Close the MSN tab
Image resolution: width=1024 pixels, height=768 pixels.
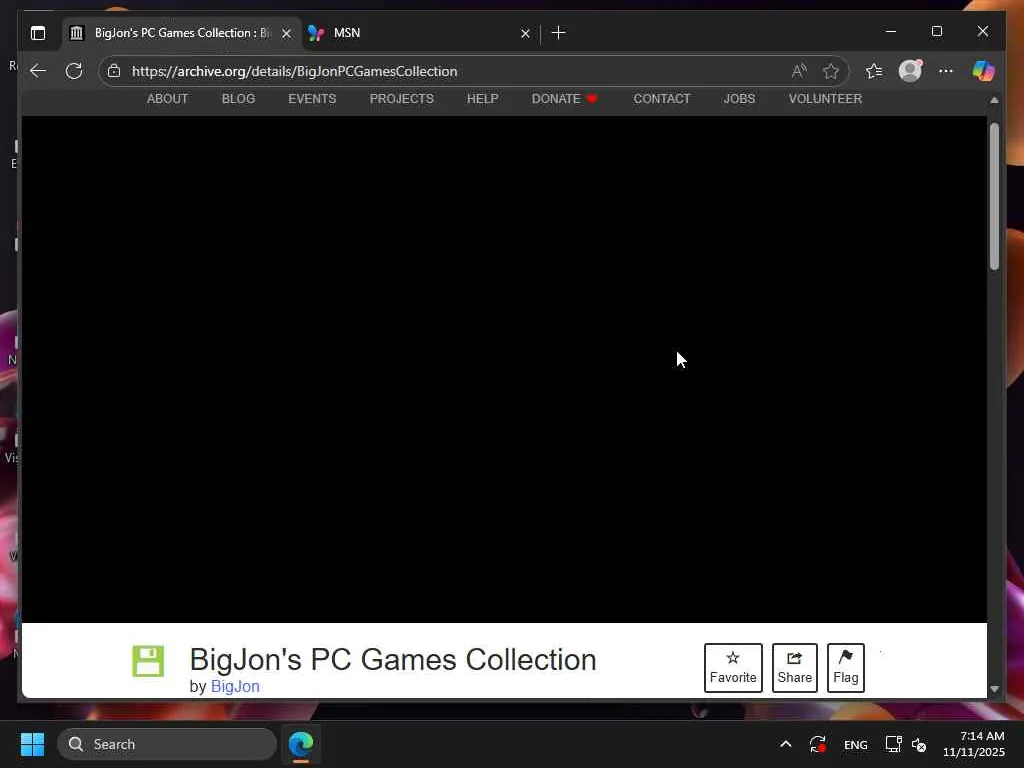tap(525, 33)
